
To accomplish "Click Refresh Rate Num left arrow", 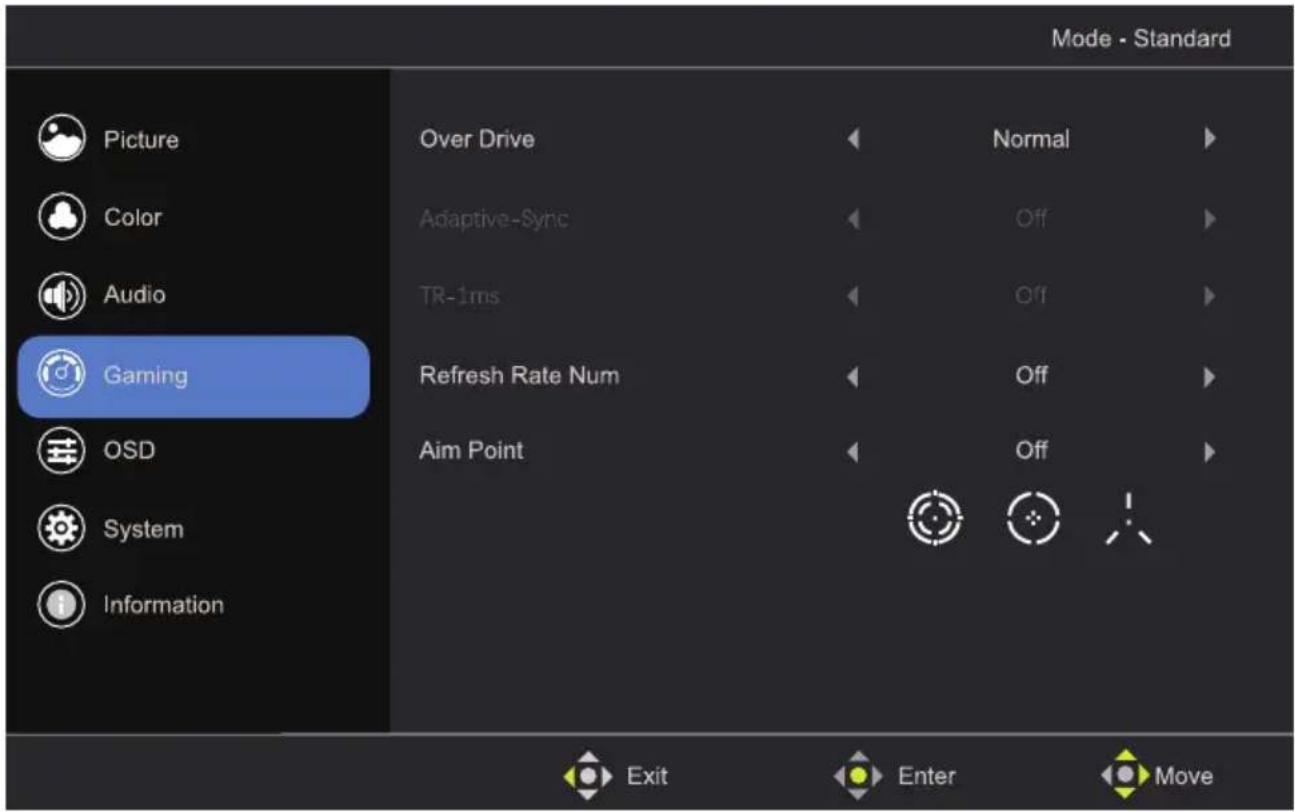I will point(853,377).
